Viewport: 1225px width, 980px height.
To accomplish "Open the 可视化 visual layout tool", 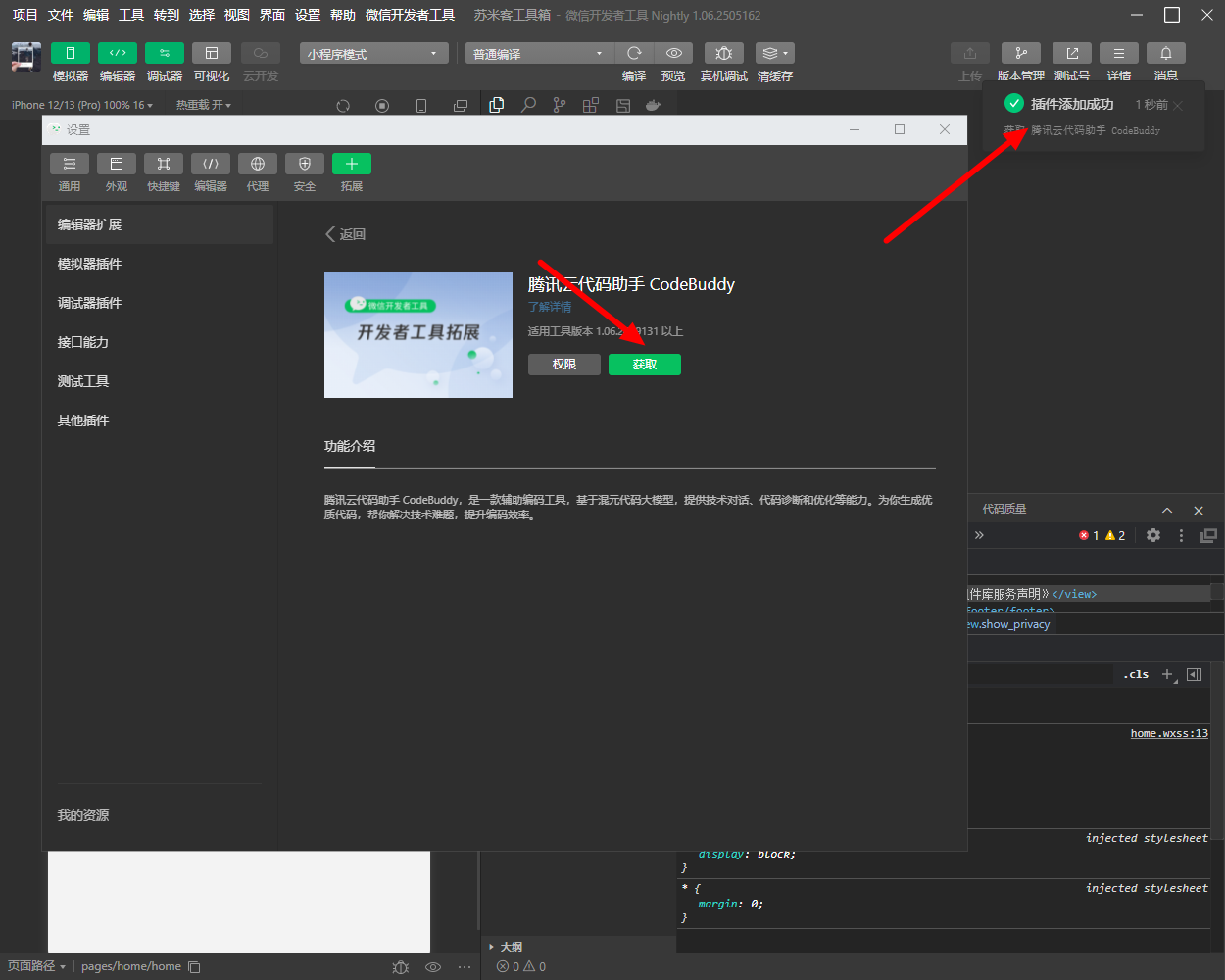I will (212, 53).
